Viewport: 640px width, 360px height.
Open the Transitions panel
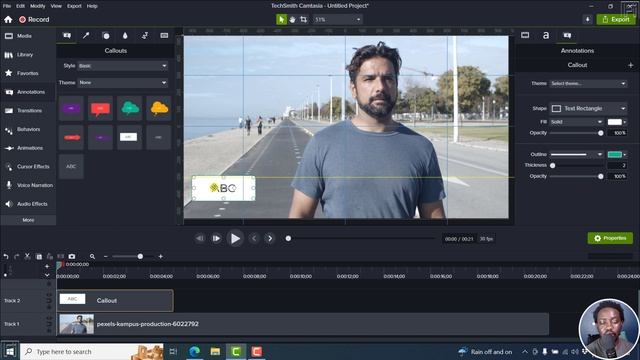coord(28,111)
